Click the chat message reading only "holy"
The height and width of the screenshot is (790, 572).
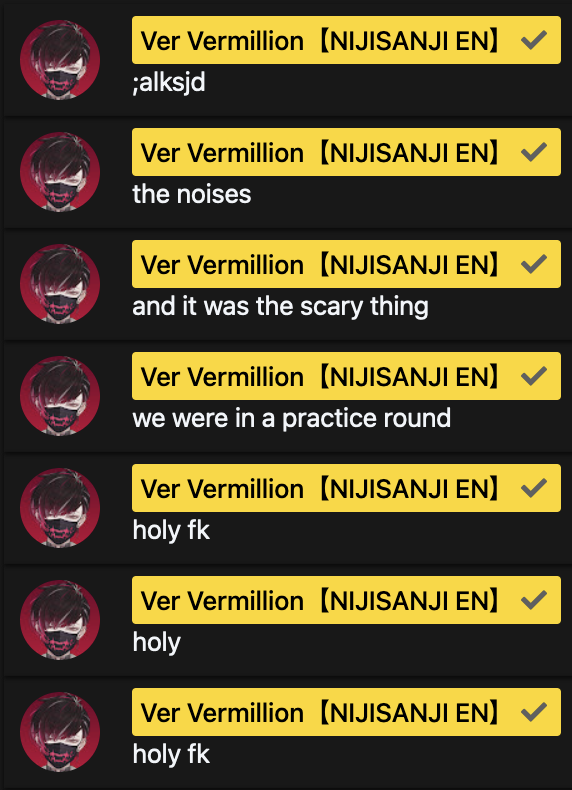156,642
